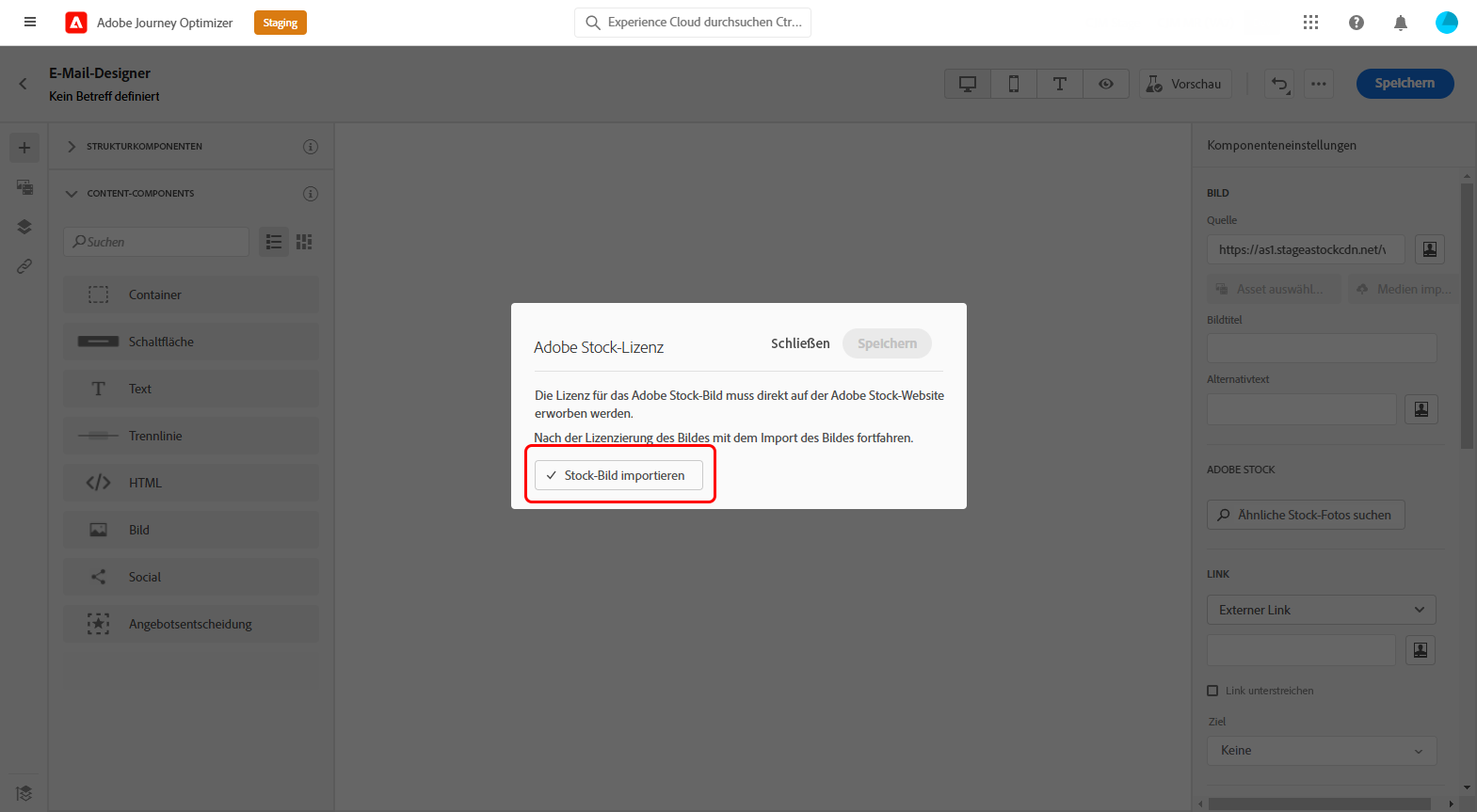Viewport: 1477px width, 812px height.
Task: Select the Container component
Action: point(191,295)
